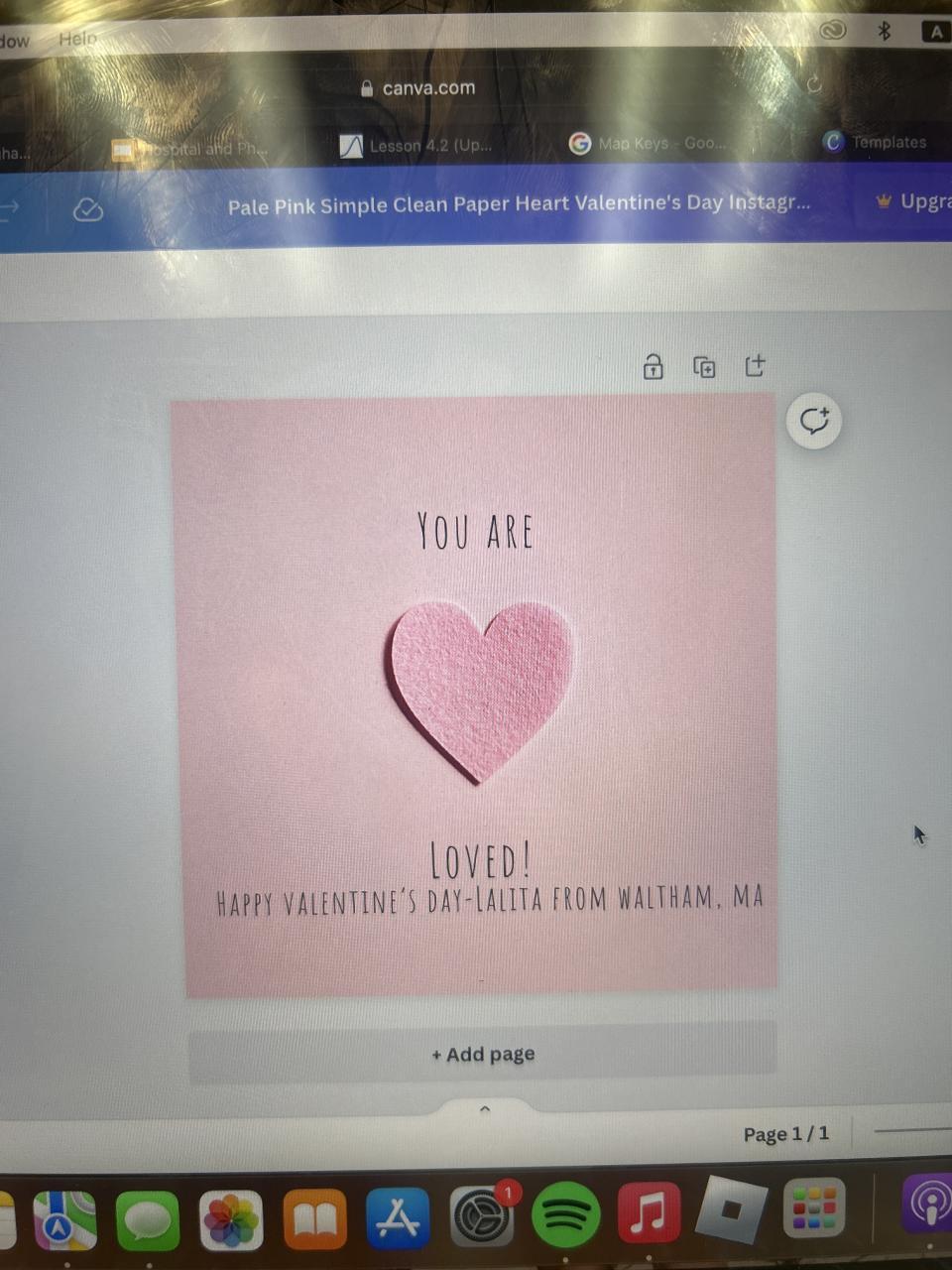
Task: Open the Help menu
Action: [x=77, y=39]
